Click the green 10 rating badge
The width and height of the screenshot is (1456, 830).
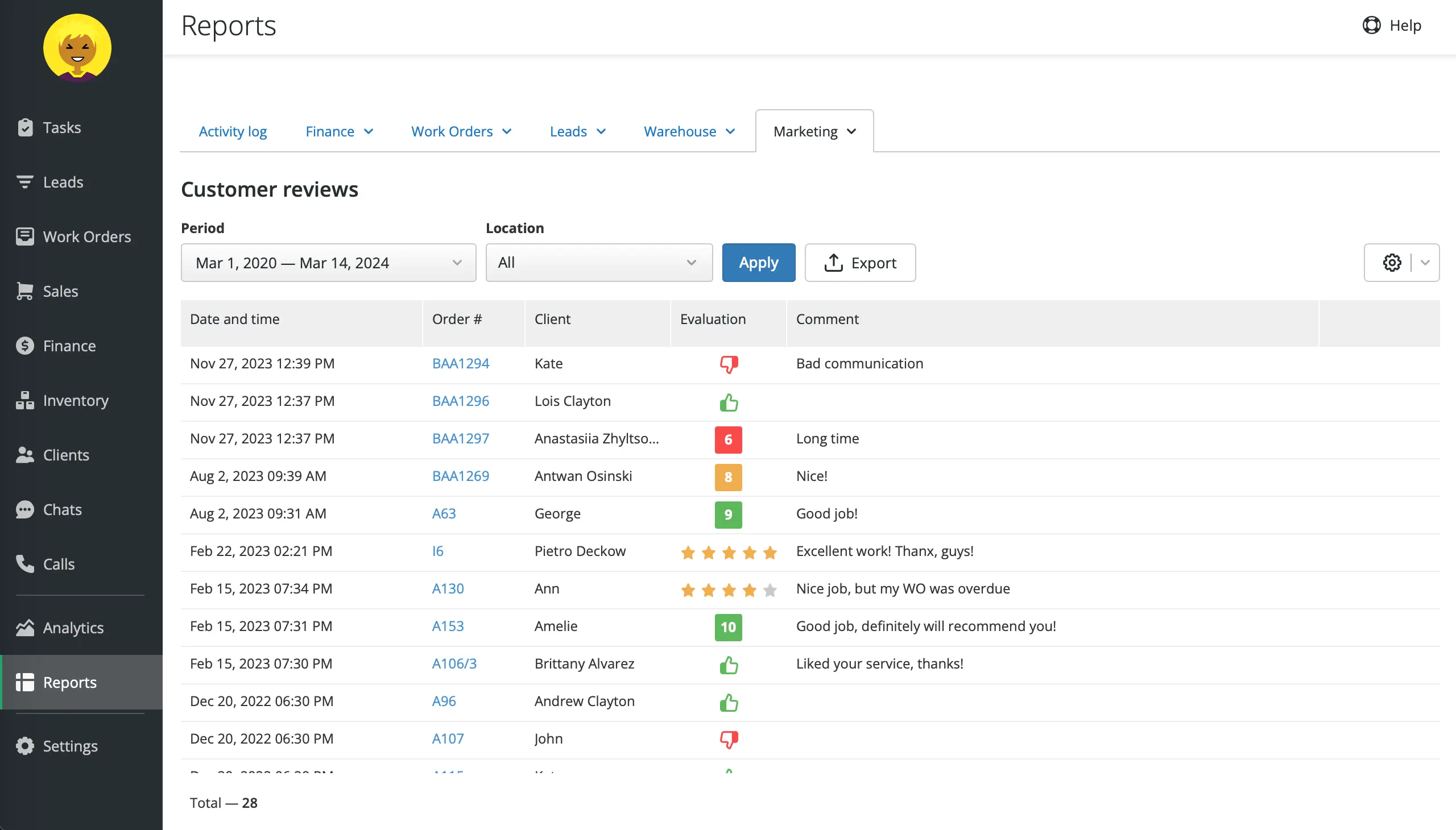(729, 627)
